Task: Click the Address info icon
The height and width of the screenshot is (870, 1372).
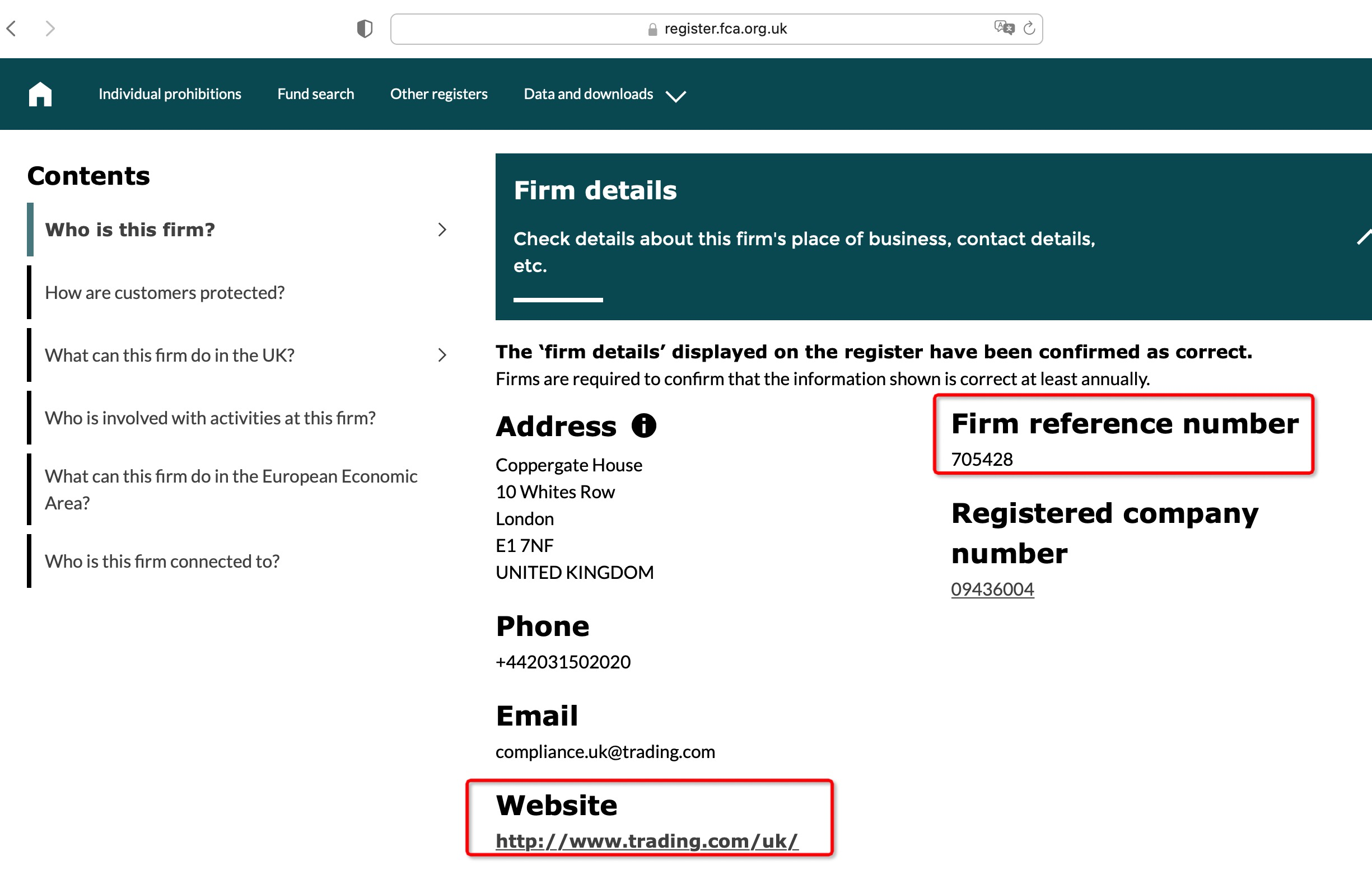Action: 644,425
